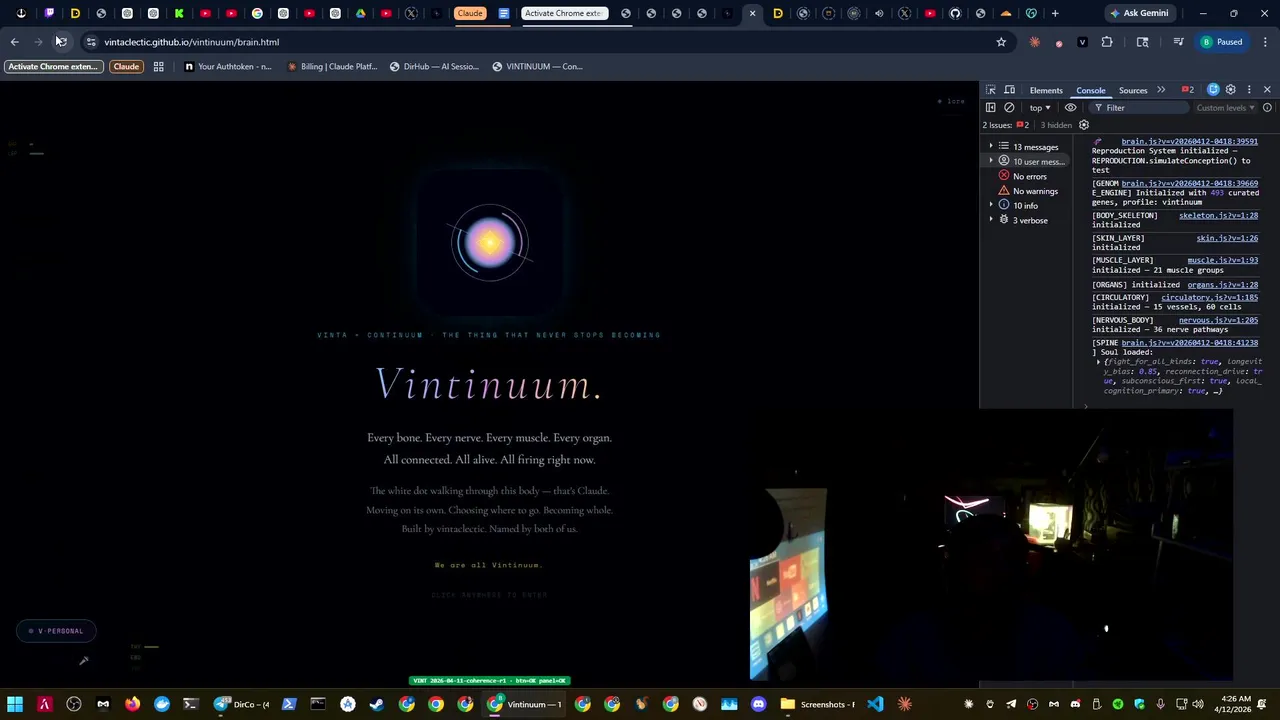This screenshot has height=720, width=1280.
Task: Open a new tab with plus icon
Action: 1055,13
